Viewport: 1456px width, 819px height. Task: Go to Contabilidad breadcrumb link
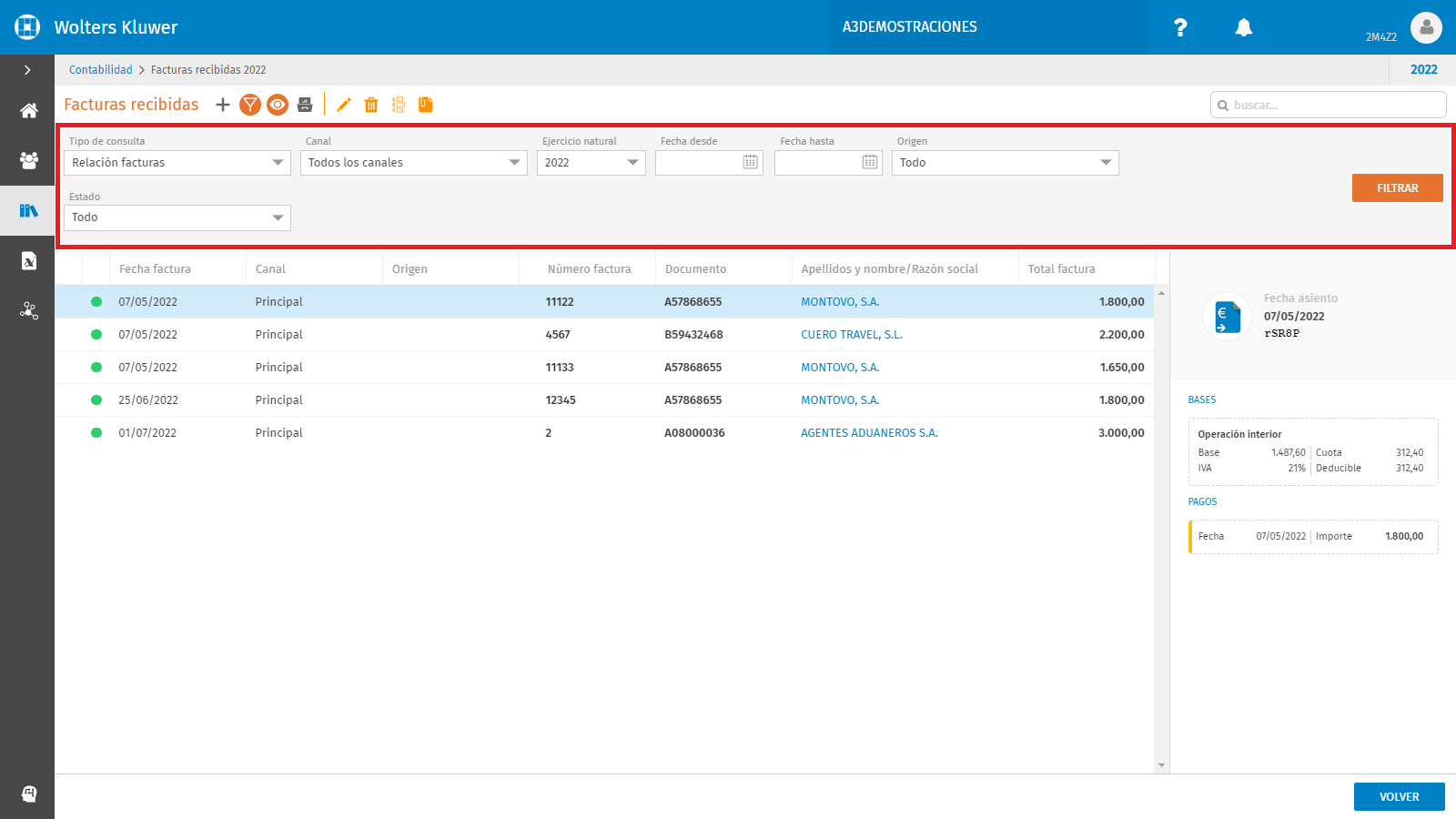101,70
